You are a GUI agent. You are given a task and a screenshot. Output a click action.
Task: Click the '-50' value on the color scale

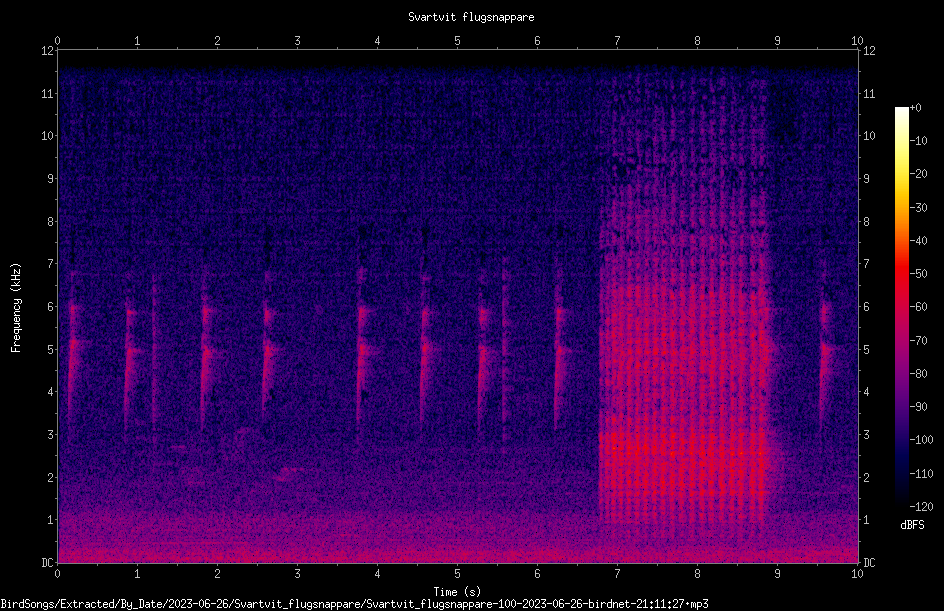click(918, 274)
